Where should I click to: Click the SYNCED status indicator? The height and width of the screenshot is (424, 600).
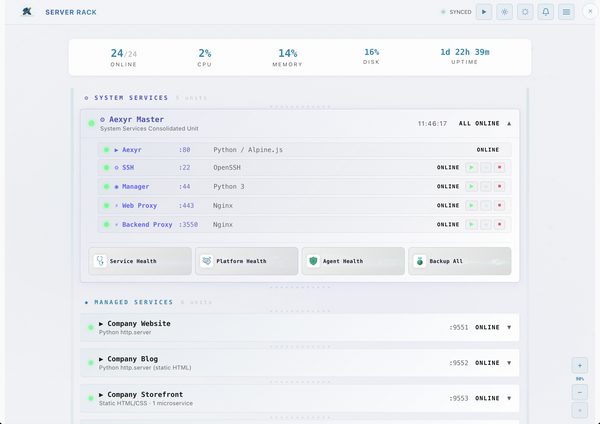pos(456,12)
